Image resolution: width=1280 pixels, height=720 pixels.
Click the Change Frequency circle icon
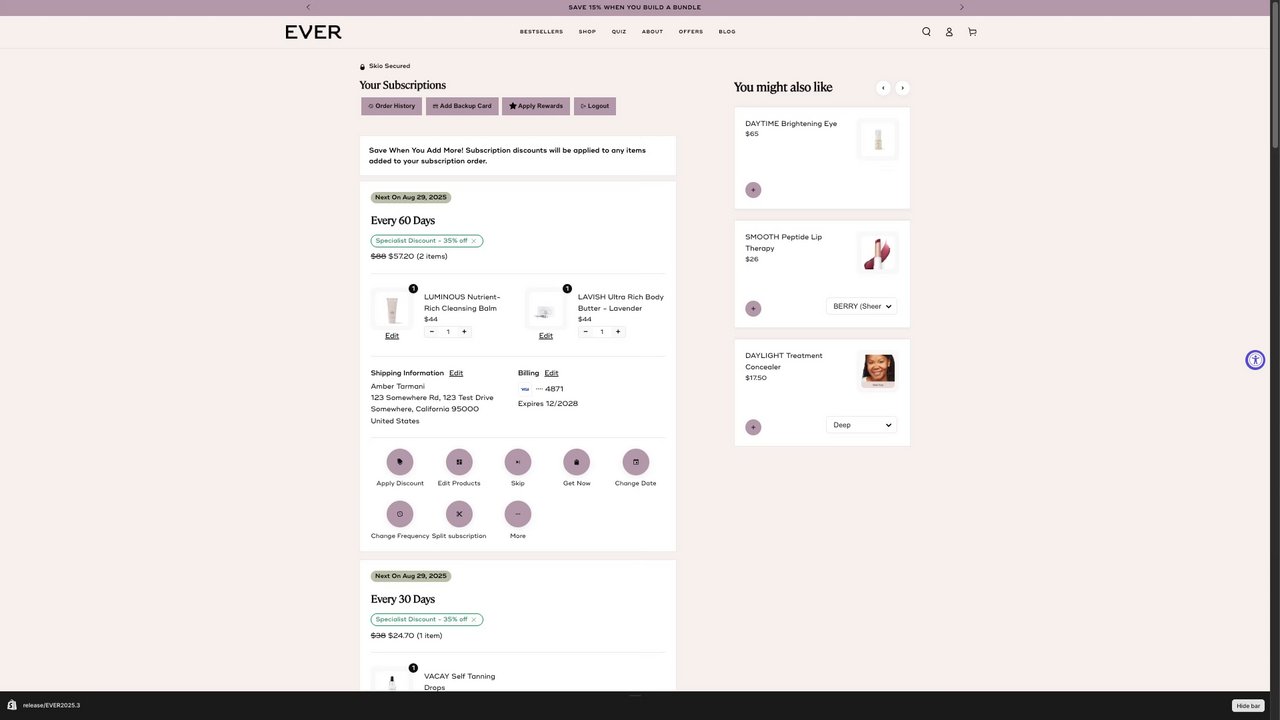click(x=400, y=514)
